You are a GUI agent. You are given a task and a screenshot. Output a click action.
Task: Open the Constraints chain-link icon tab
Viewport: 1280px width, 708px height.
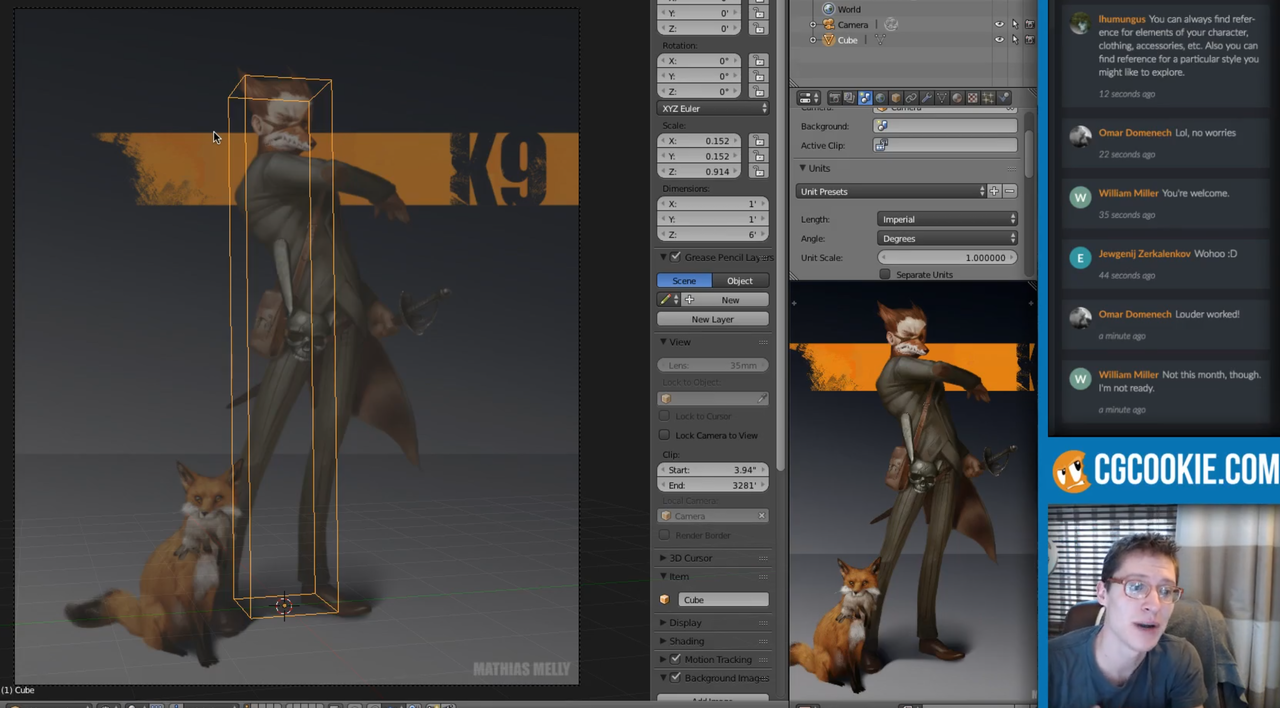(x=911, y=98)
